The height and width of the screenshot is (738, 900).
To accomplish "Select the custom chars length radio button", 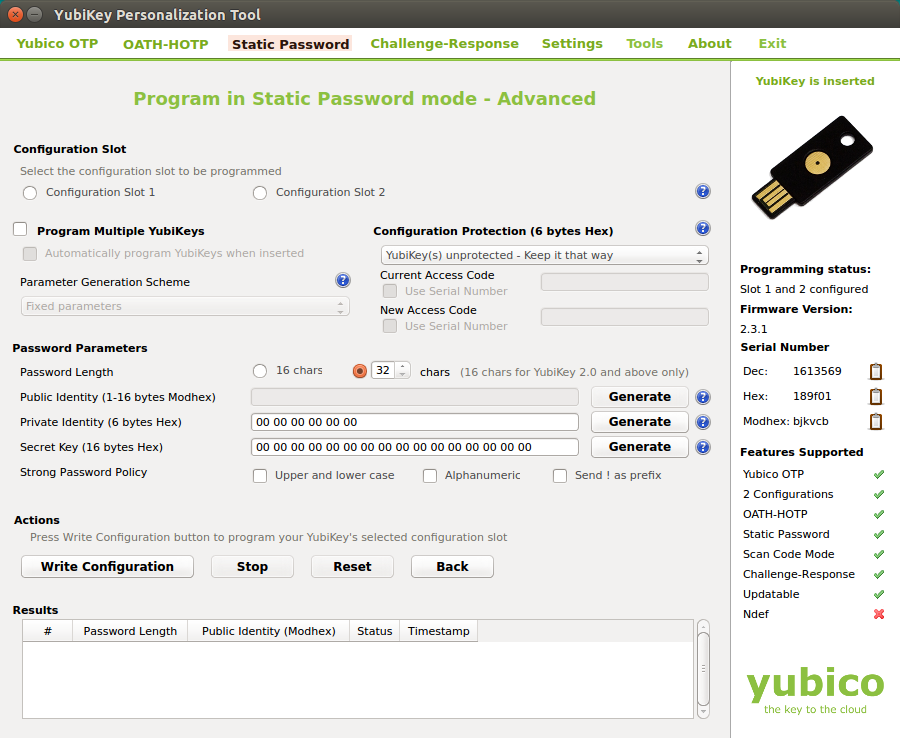I will click(360, 371).
